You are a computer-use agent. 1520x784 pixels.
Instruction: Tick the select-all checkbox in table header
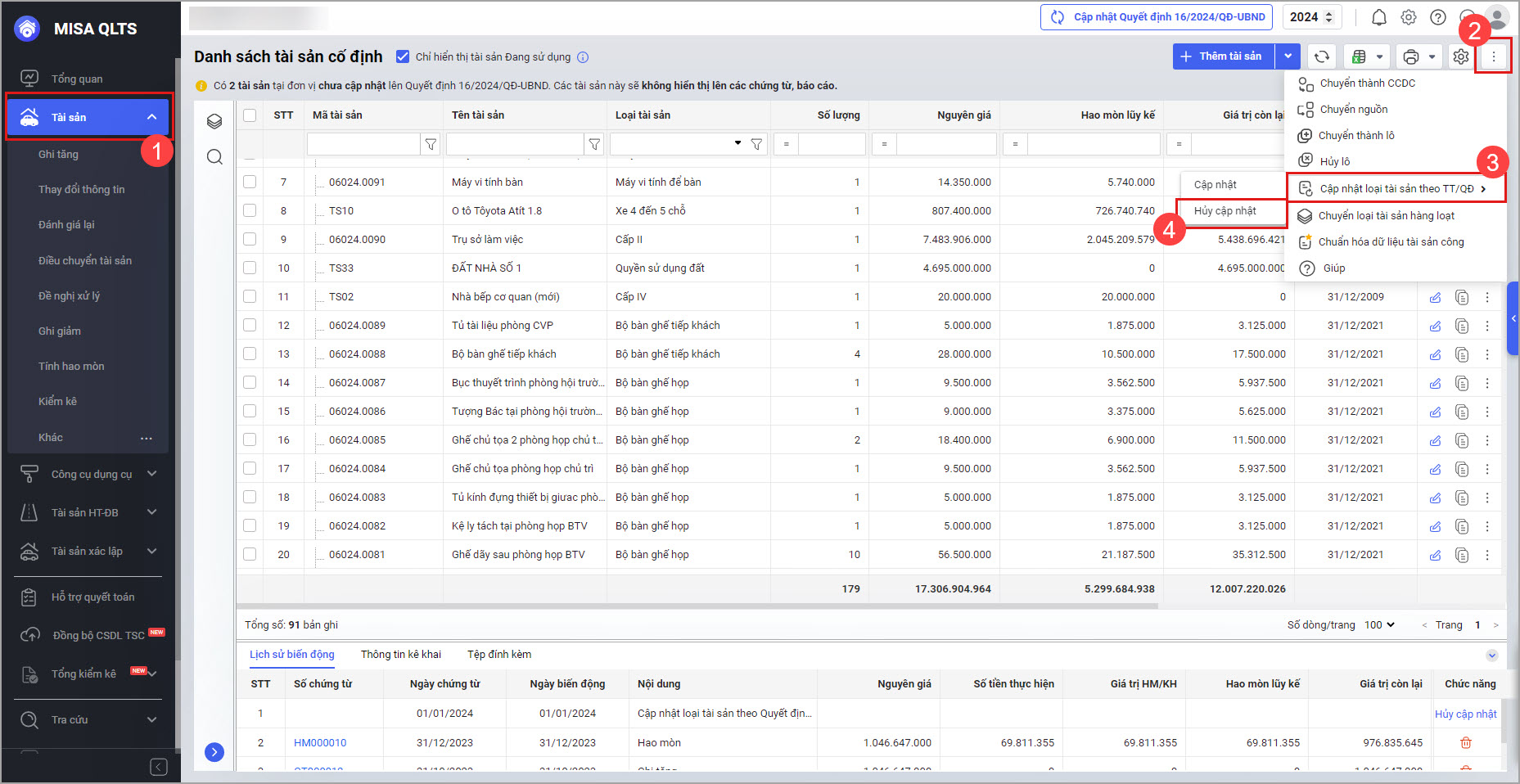coord(250,115)
